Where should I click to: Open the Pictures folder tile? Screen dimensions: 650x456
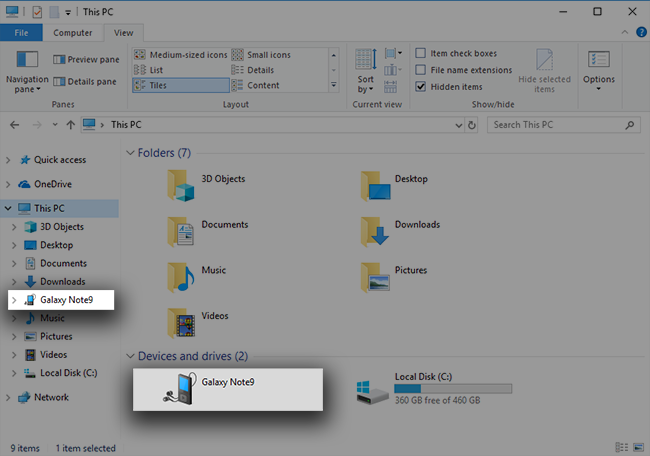tap(394, 277)
